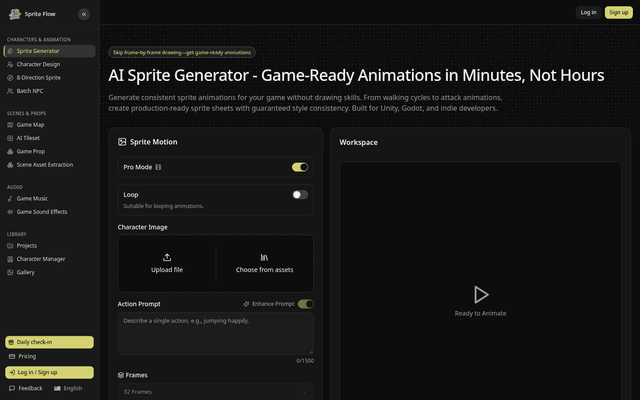
Task: Click the Sprite Flow logo icon
Action: [15, 14]
